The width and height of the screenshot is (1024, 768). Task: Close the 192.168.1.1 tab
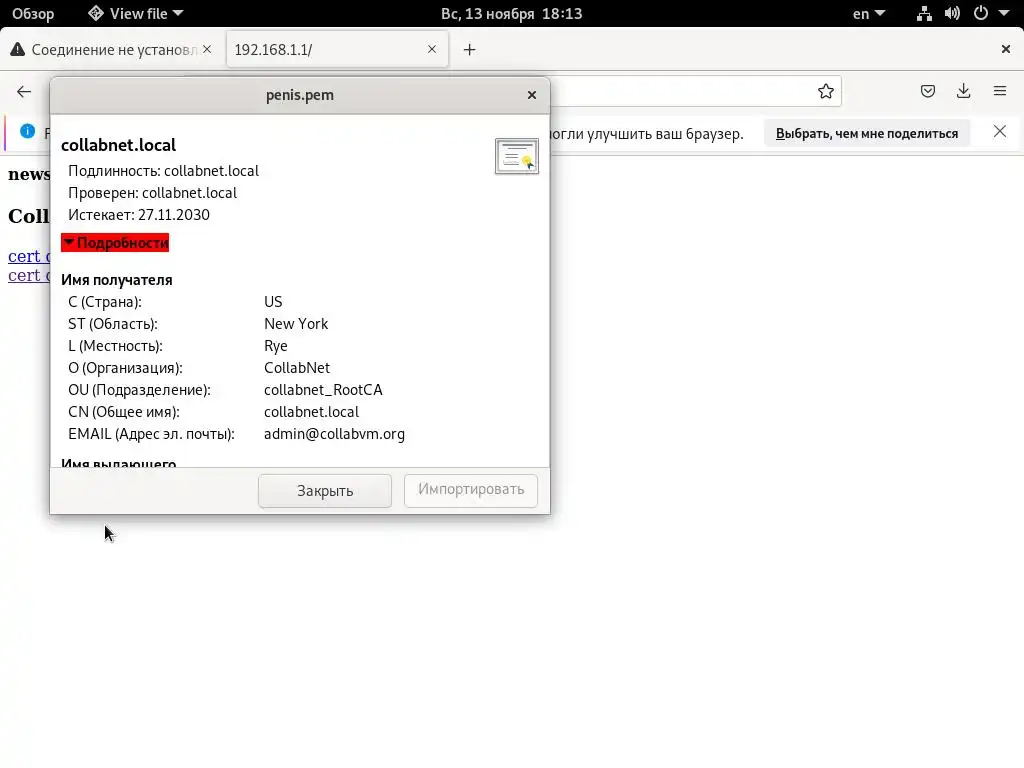click(x=432, y=49)
